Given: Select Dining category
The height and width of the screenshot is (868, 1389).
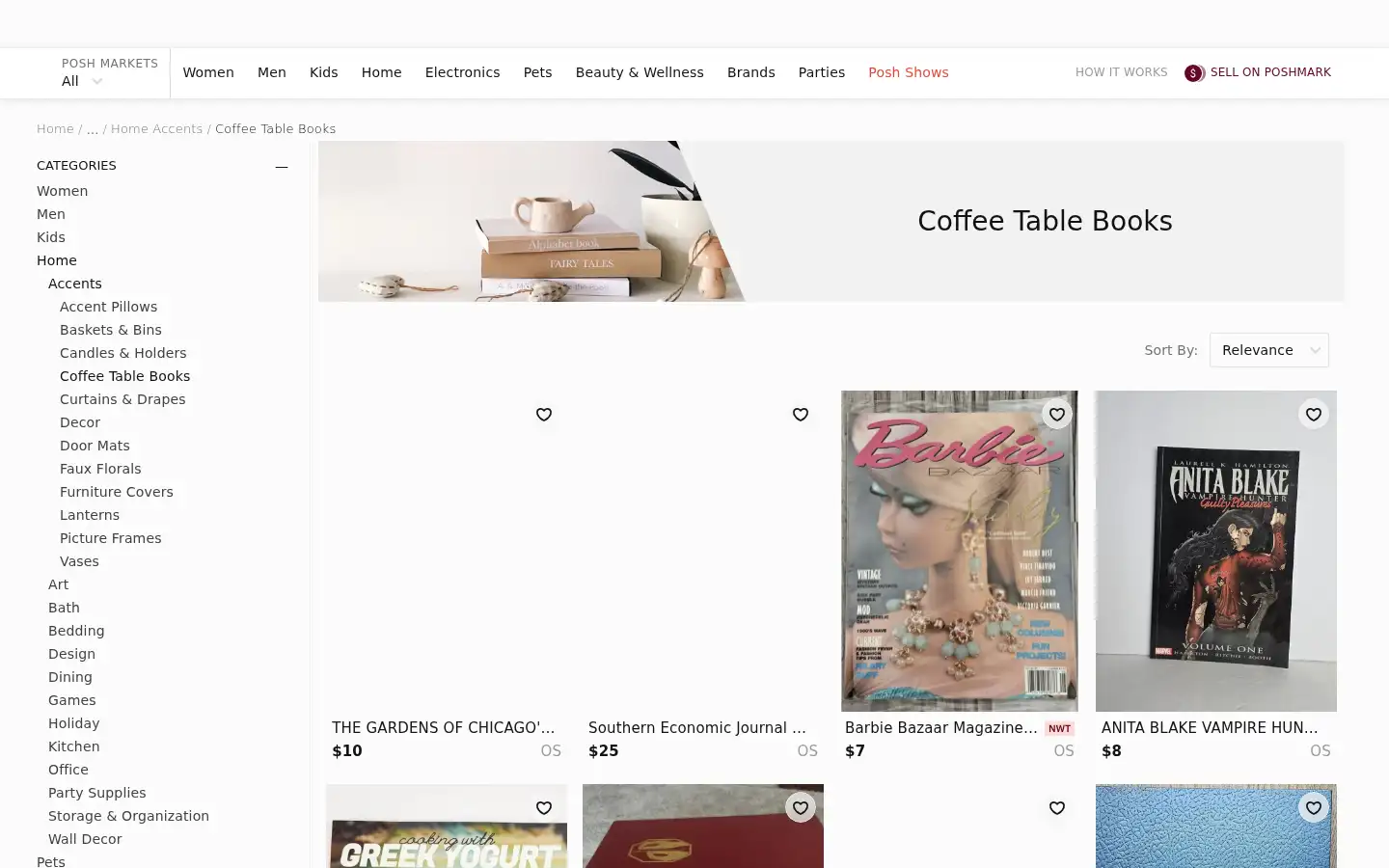Looking at the screenshot, I should (70, 677).
